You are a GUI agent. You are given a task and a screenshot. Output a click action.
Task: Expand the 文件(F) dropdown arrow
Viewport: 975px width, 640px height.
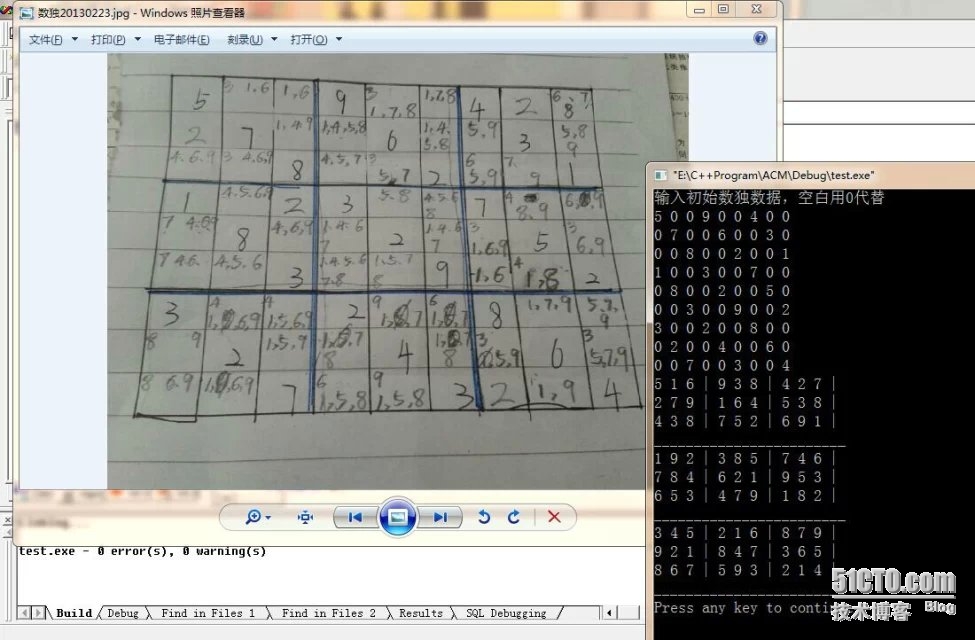75,39
